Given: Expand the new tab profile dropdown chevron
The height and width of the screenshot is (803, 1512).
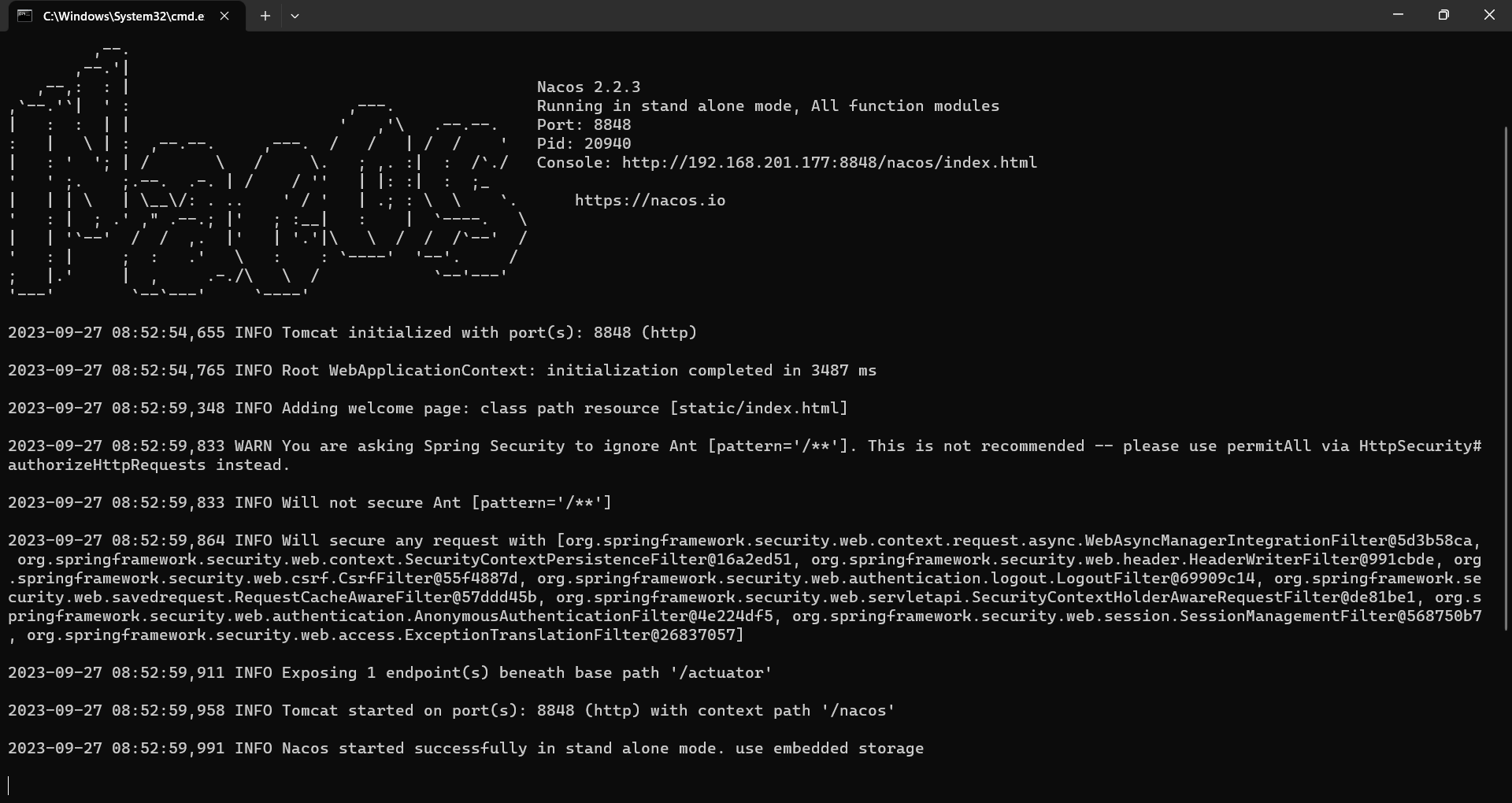Looking at the screenshot, I should point(295,16).
